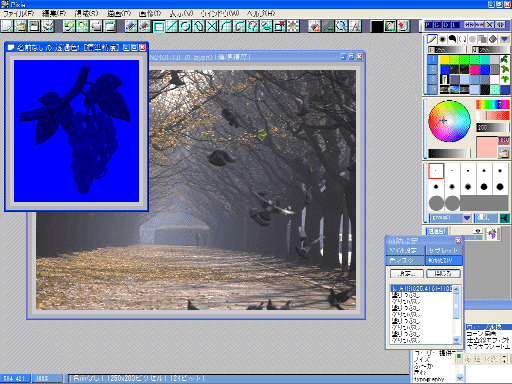Click the dotted color pattern toolbar icon
Viewport: 512px width, 384px height.
[293, 26]
